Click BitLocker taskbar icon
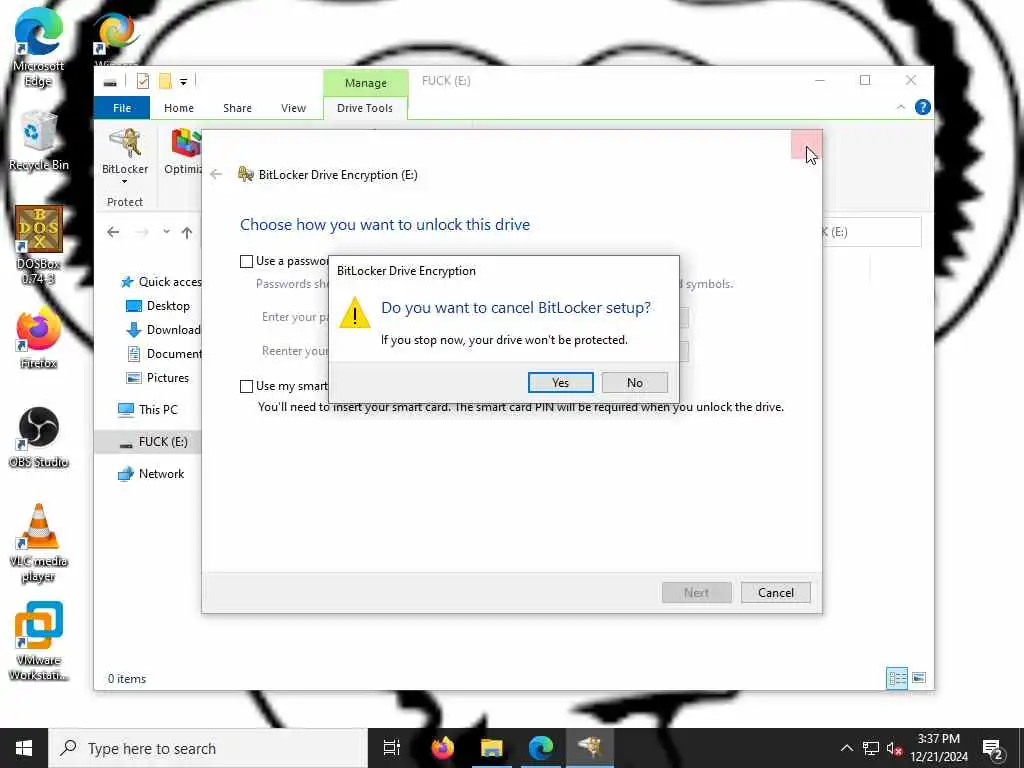Image resolution: width=1024 pixels, height=768 pixels. [590, 748]
